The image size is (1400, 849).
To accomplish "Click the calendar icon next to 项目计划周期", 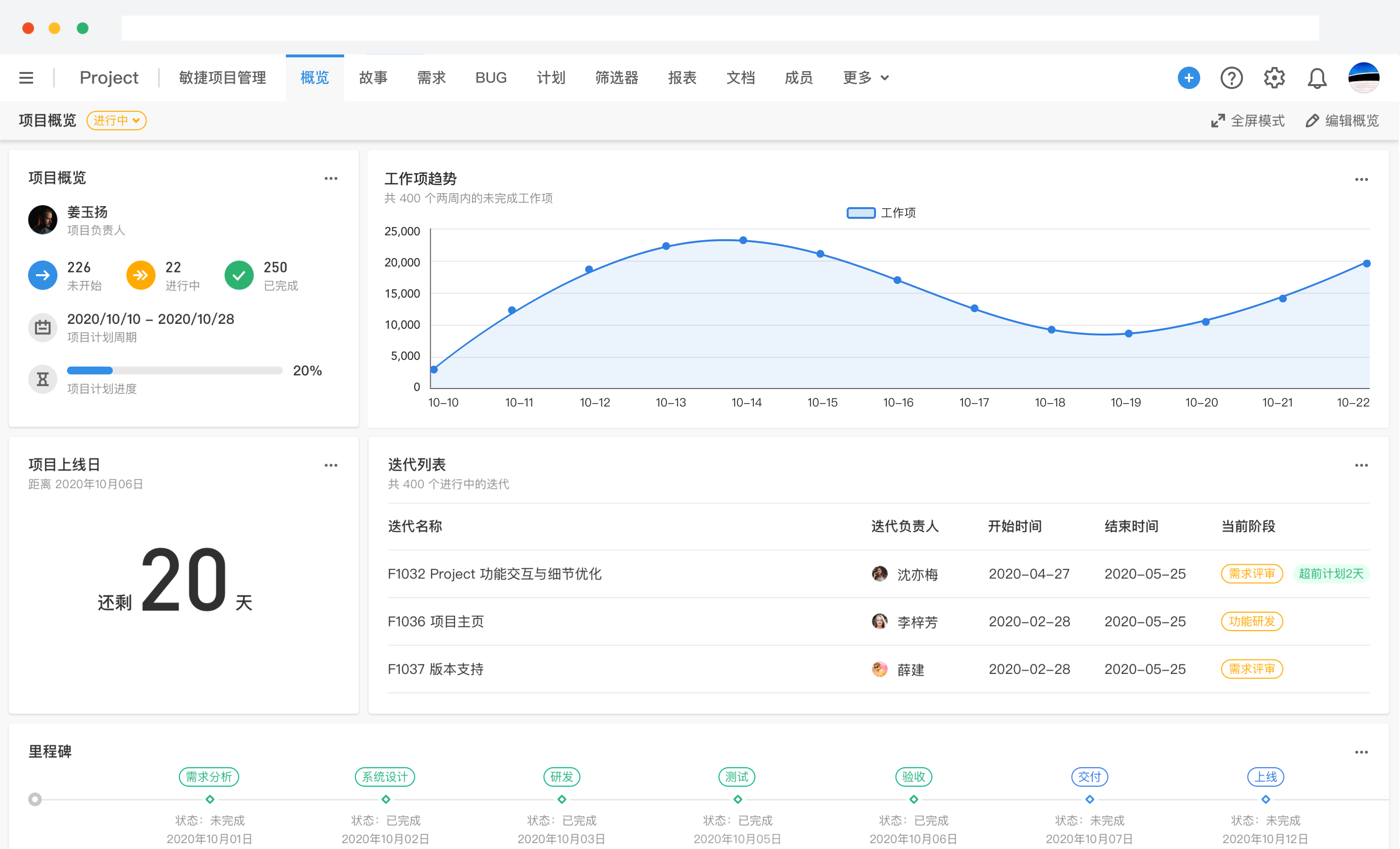I will 43,327.
